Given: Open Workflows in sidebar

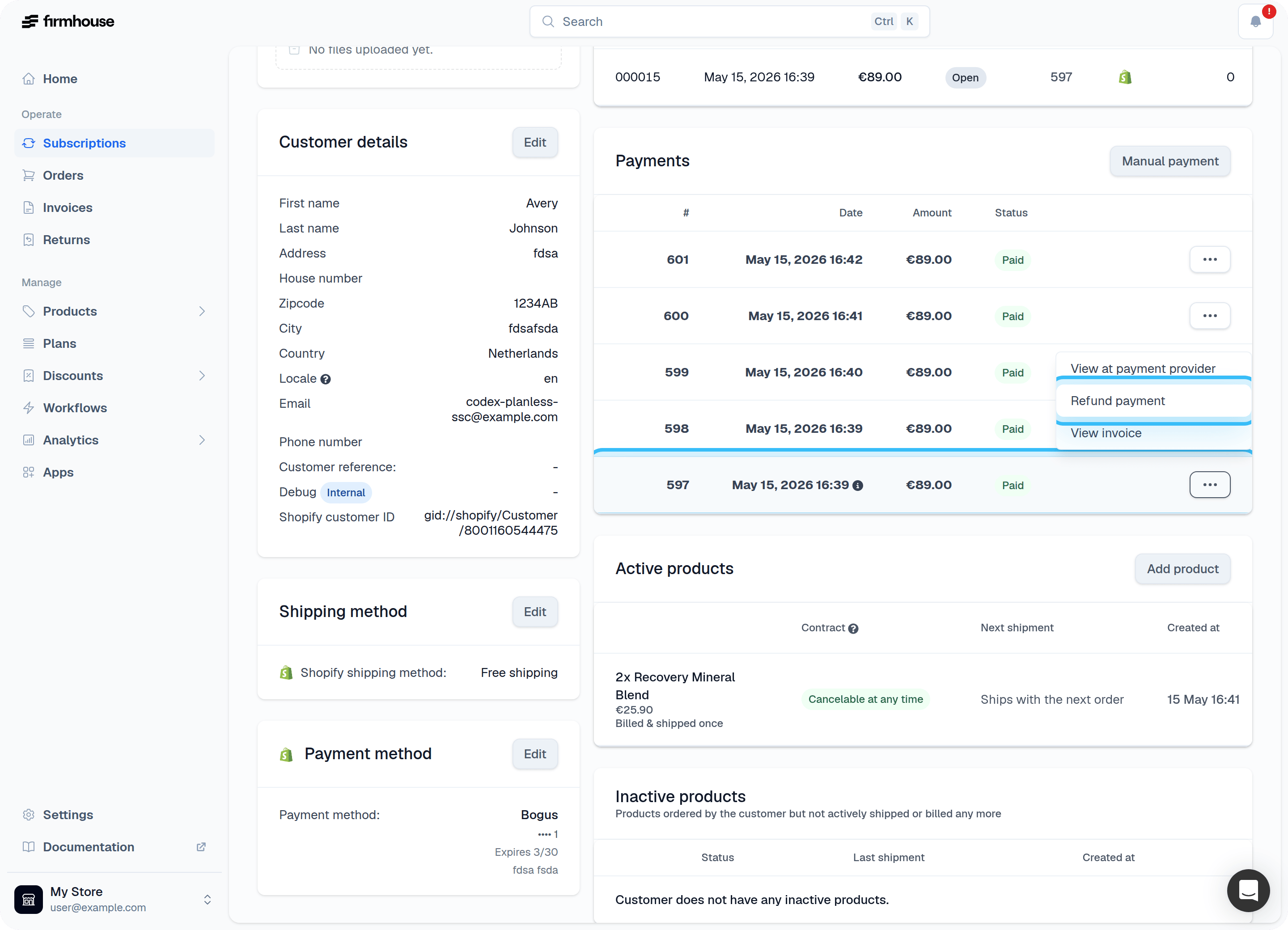Looking at the screenshot, I should tap(114, 408).
